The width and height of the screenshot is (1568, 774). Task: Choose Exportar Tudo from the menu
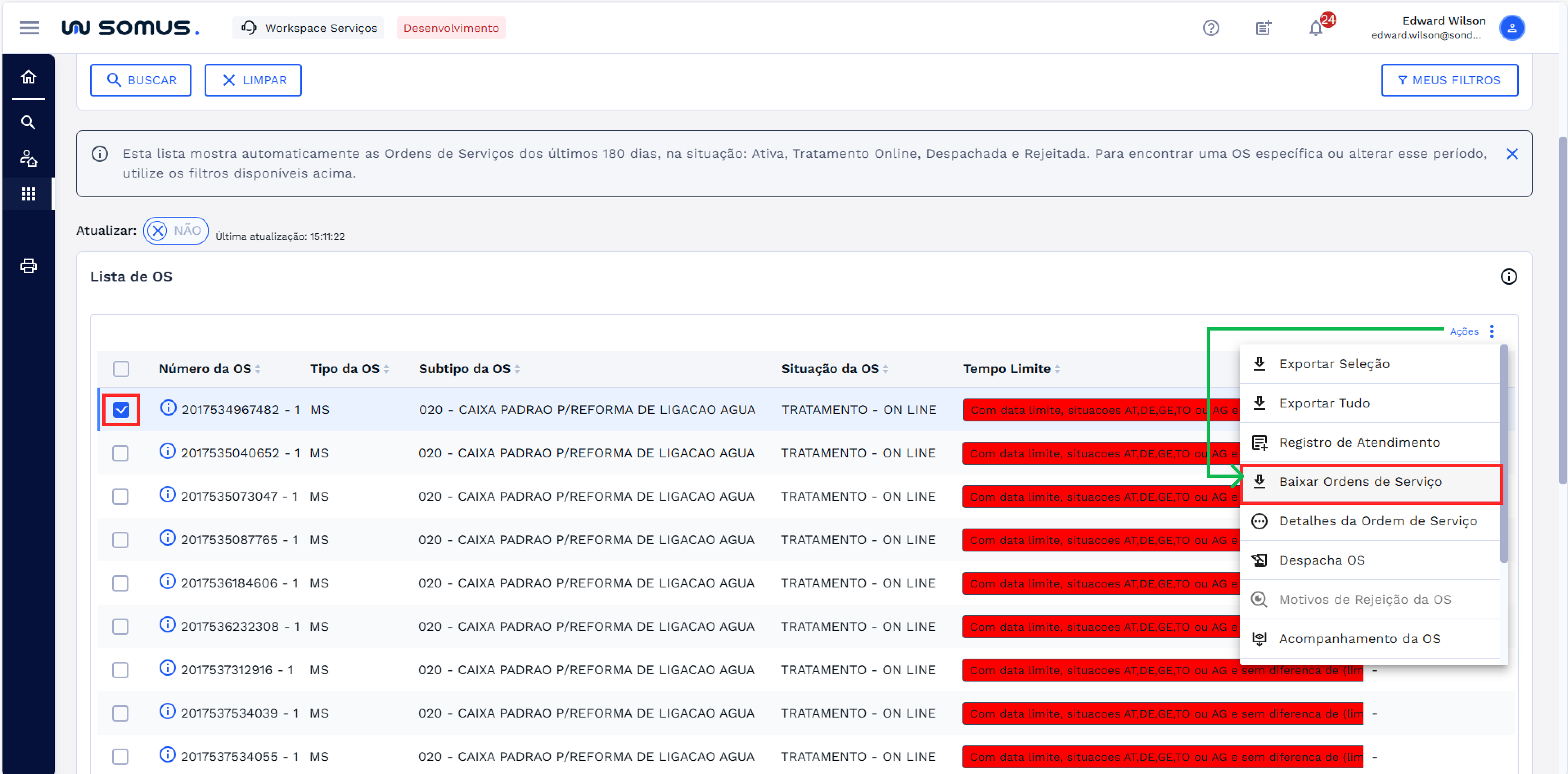point(1324,403)
